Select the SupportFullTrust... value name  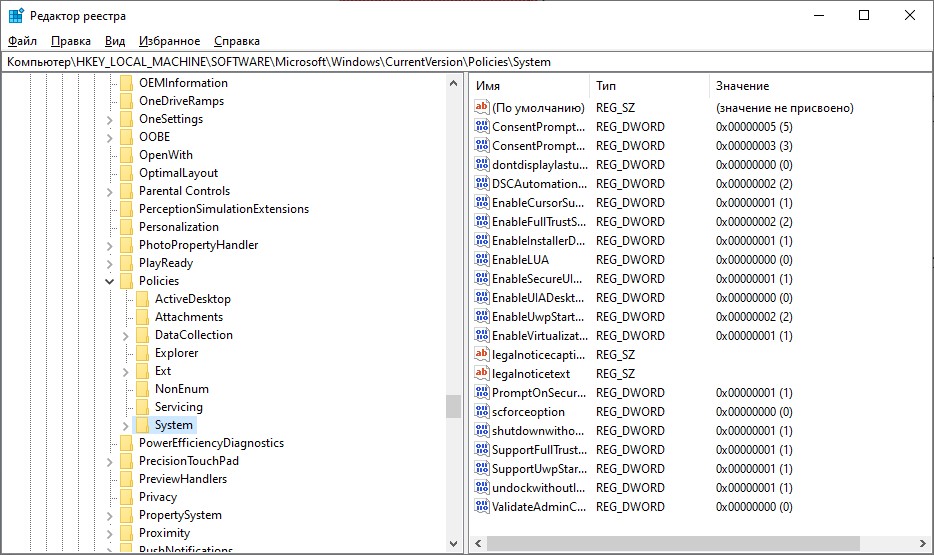539,450
